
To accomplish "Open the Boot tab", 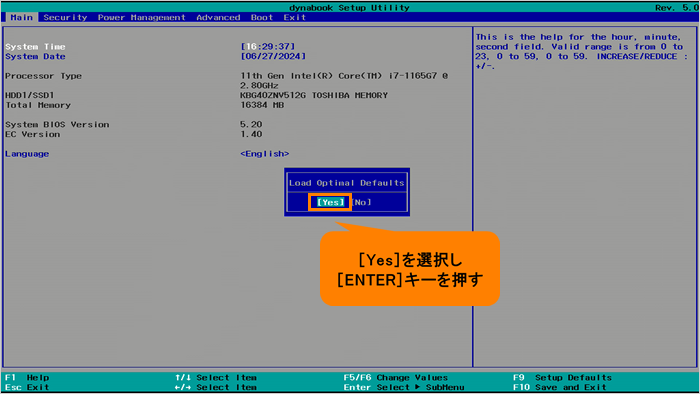I will 262,17.
